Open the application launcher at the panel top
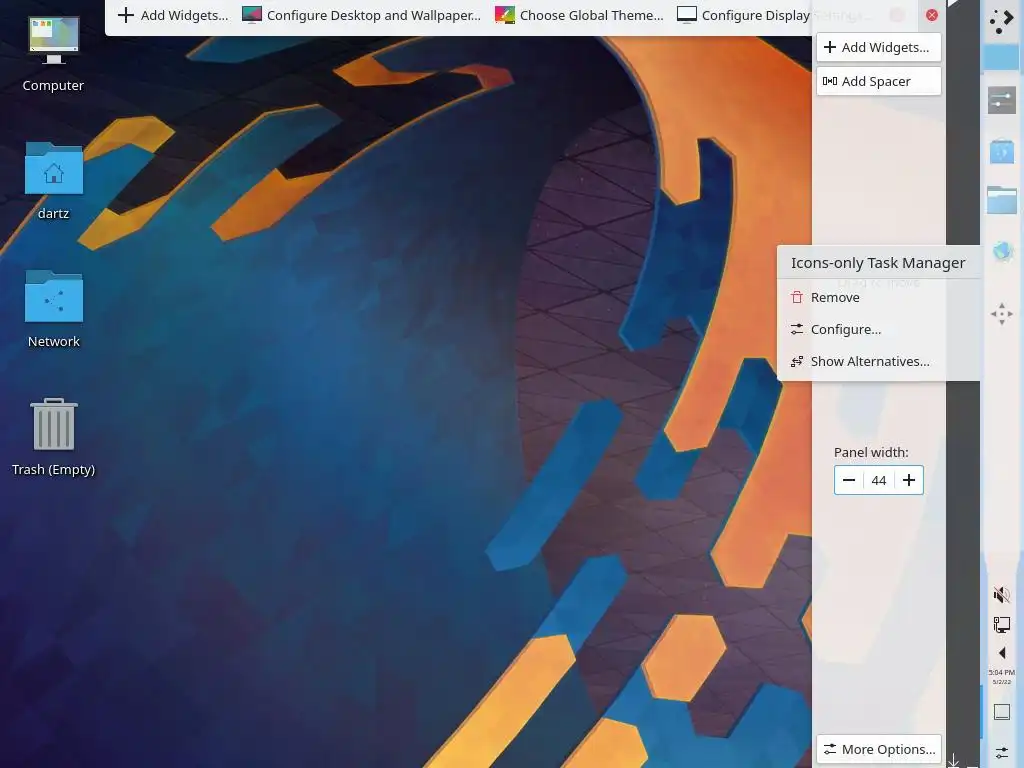Image resolution: width=1024 pixels, height=768 pixels. pyautogui.click(x=1002, y=21)
